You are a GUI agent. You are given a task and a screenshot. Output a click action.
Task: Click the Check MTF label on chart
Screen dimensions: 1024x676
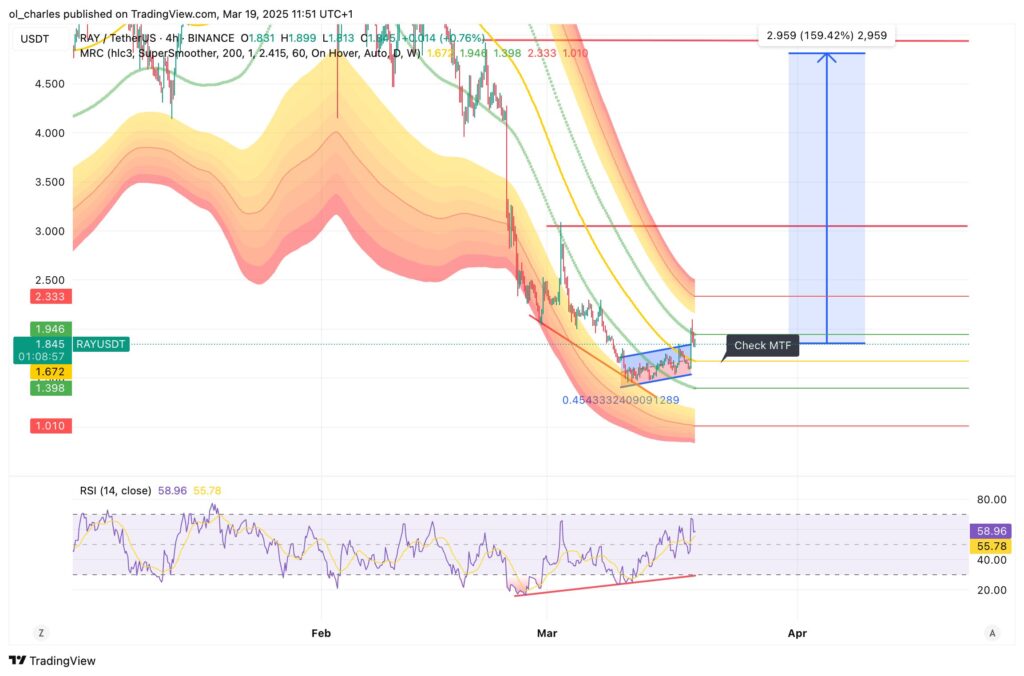point(763,345)
